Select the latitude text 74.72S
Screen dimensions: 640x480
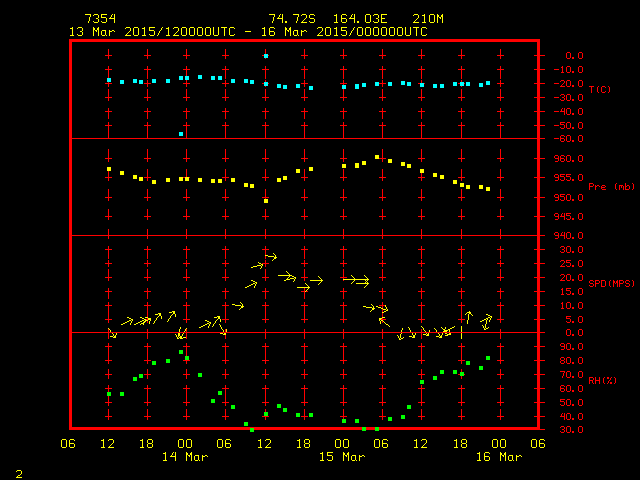(x=292, y=19)
